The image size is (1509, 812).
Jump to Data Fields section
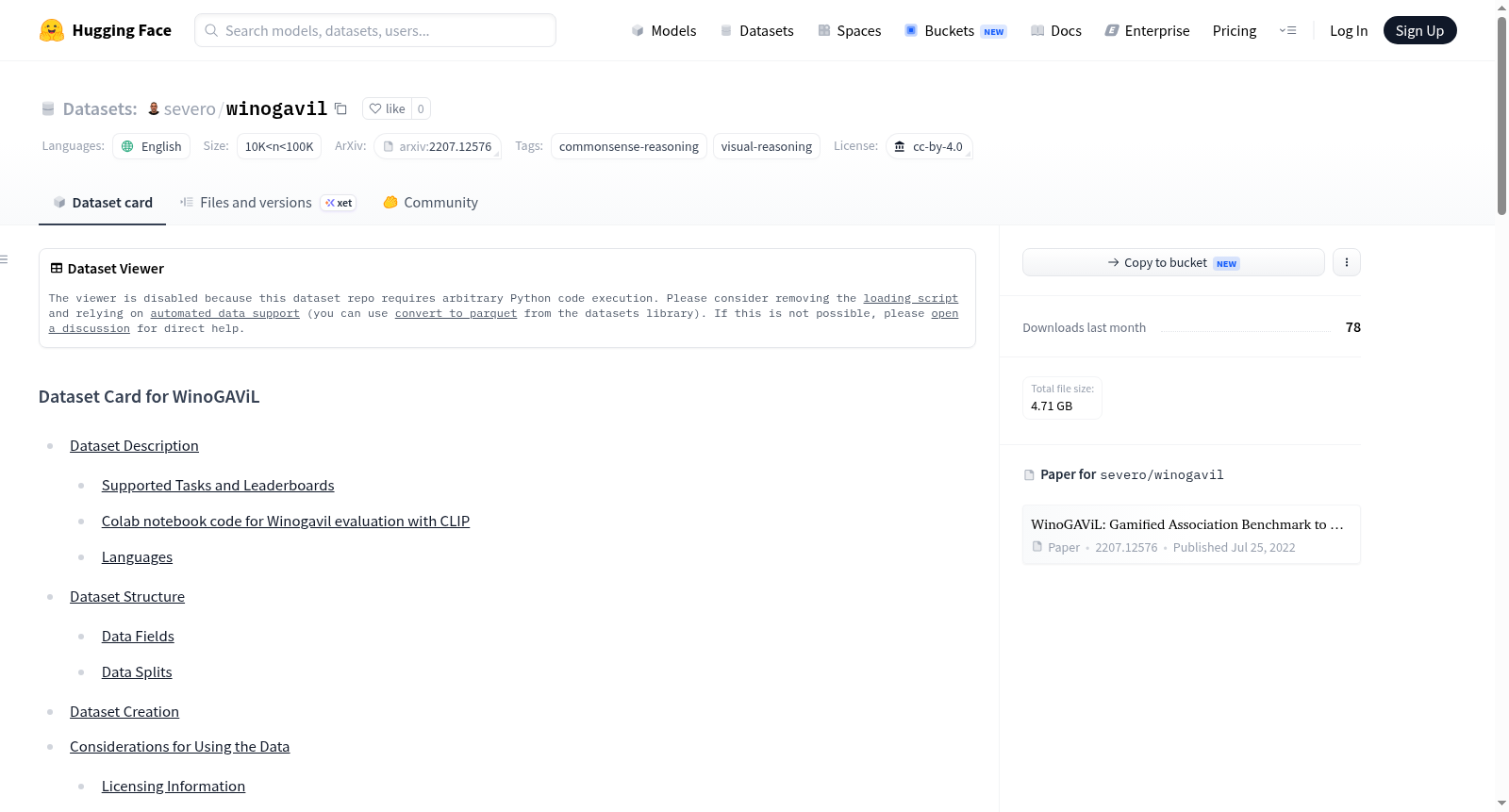coord(138,637)
